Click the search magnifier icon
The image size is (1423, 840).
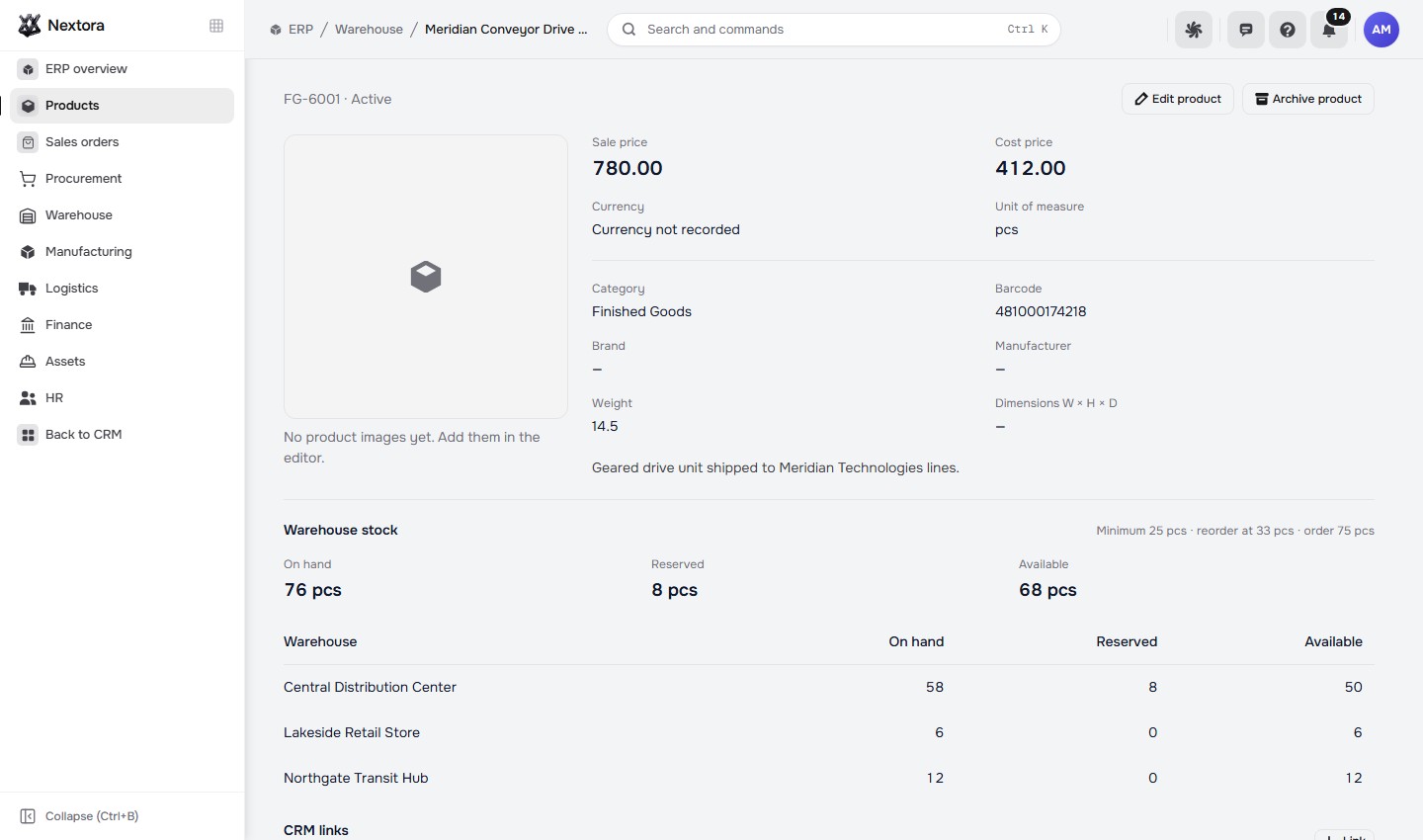pyautogui.click(x=628, y=30)
